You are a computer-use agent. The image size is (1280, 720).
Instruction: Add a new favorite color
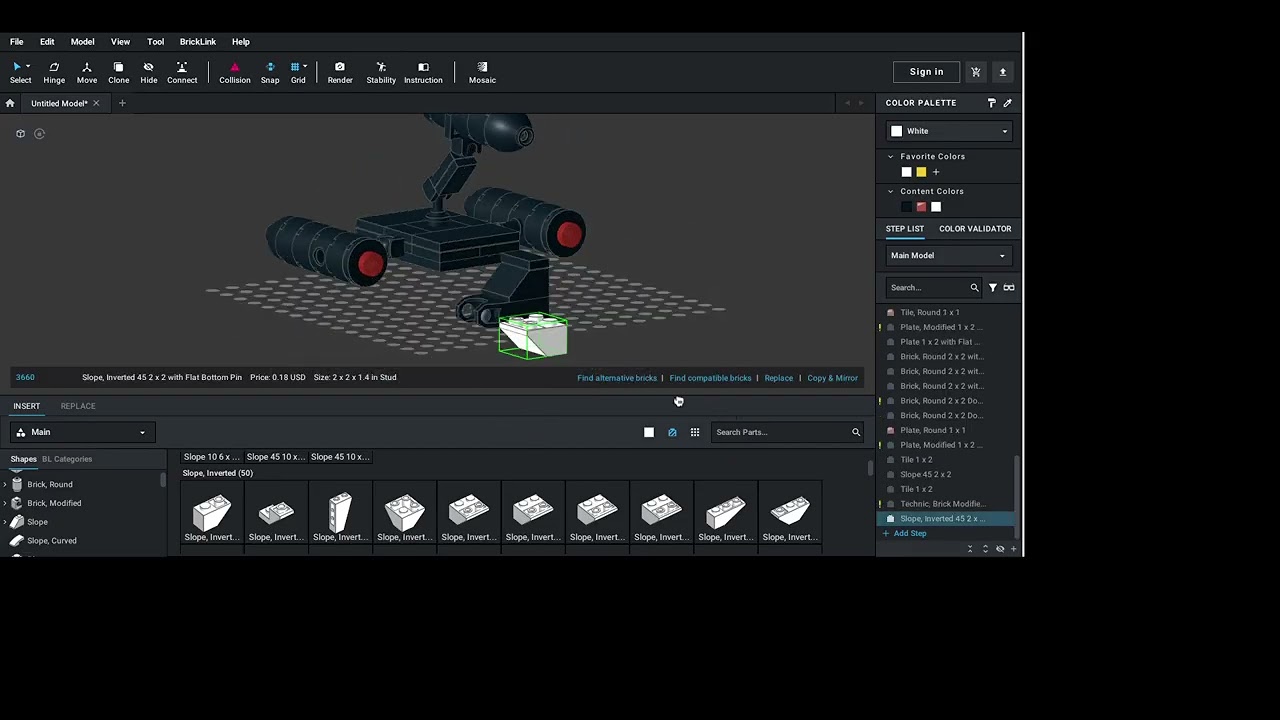[936, 172]
